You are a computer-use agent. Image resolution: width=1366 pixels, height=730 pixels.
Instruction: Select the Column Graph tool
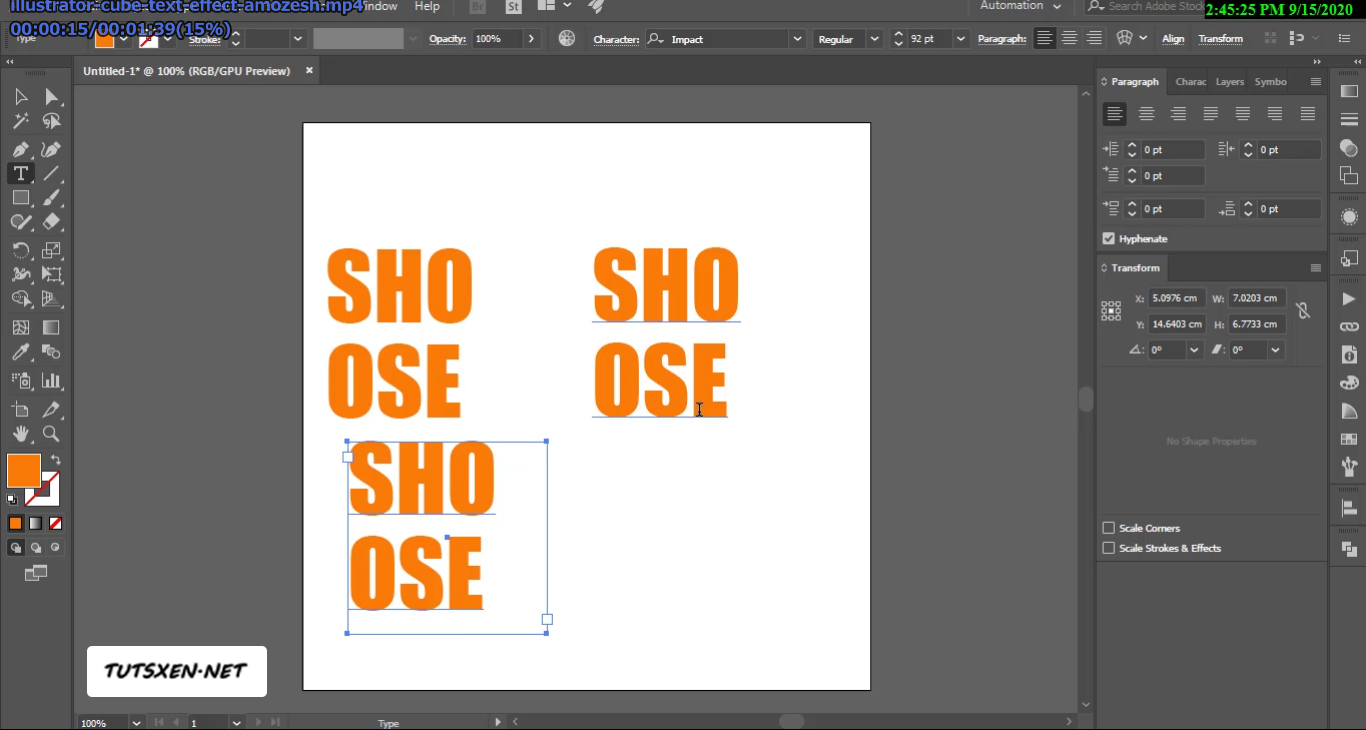[51, 381]
